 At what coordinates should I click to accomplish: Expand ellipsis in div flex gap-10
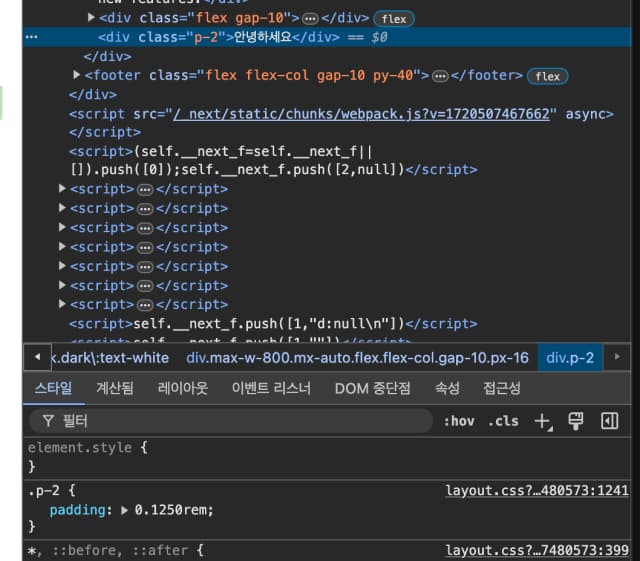[x=310, y=19]
